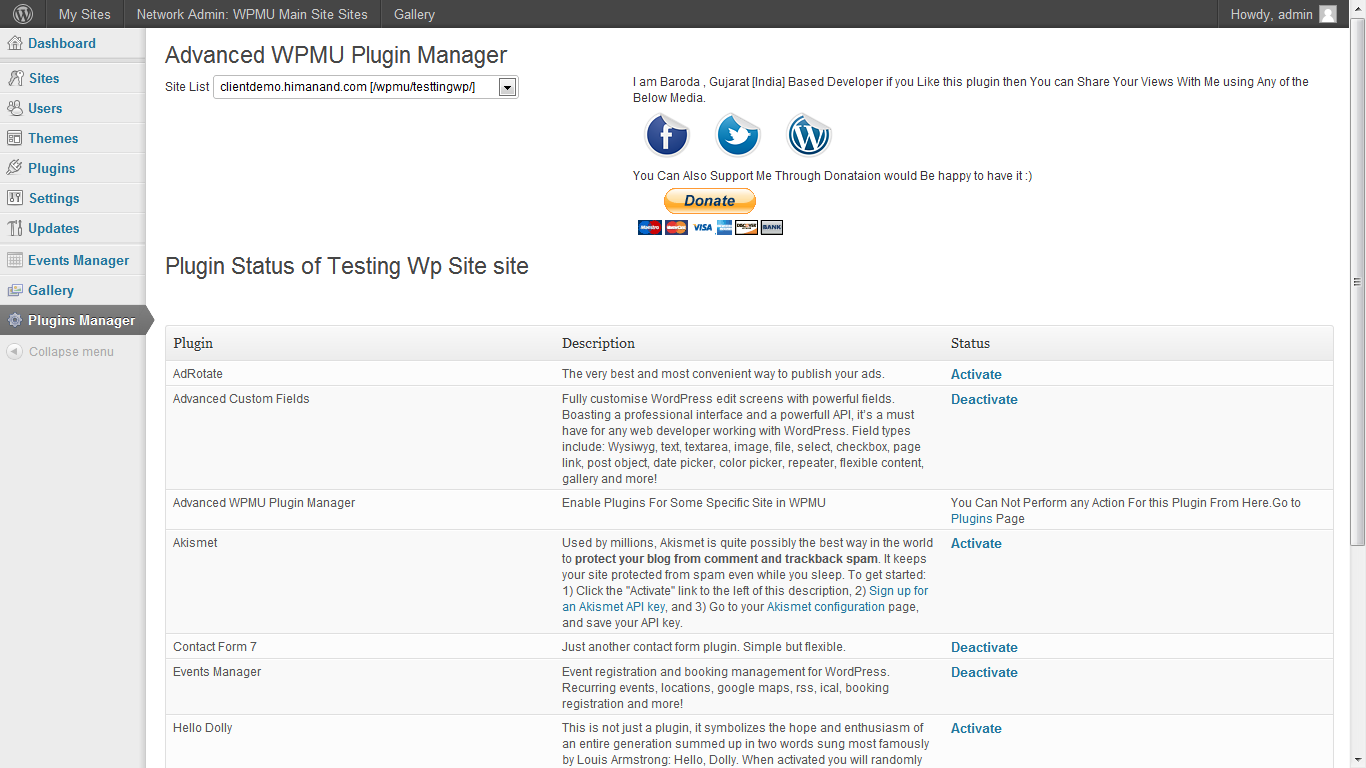
Task: Open the Facebook share icon
Action: pyautogui.click(x=667, y=135)
